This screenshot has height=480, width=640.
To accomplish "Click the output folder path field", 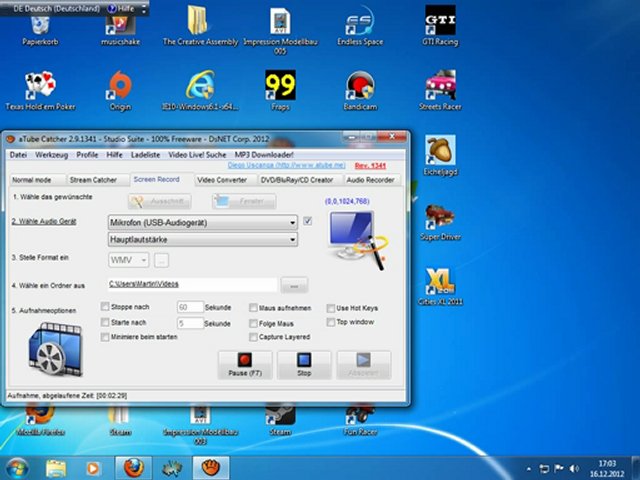I will pos(192,286).
